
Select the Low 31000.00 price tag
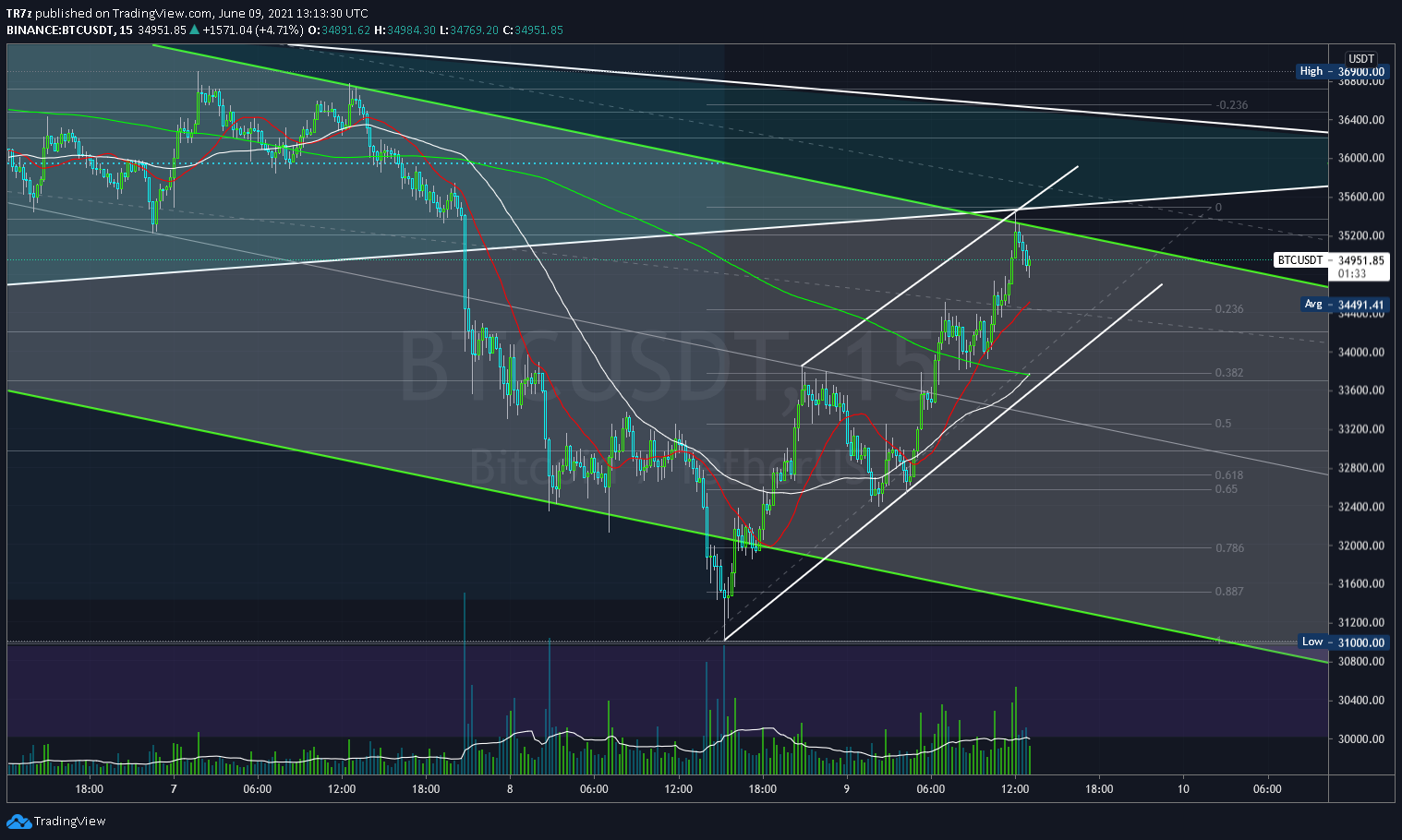point(1343,642)
